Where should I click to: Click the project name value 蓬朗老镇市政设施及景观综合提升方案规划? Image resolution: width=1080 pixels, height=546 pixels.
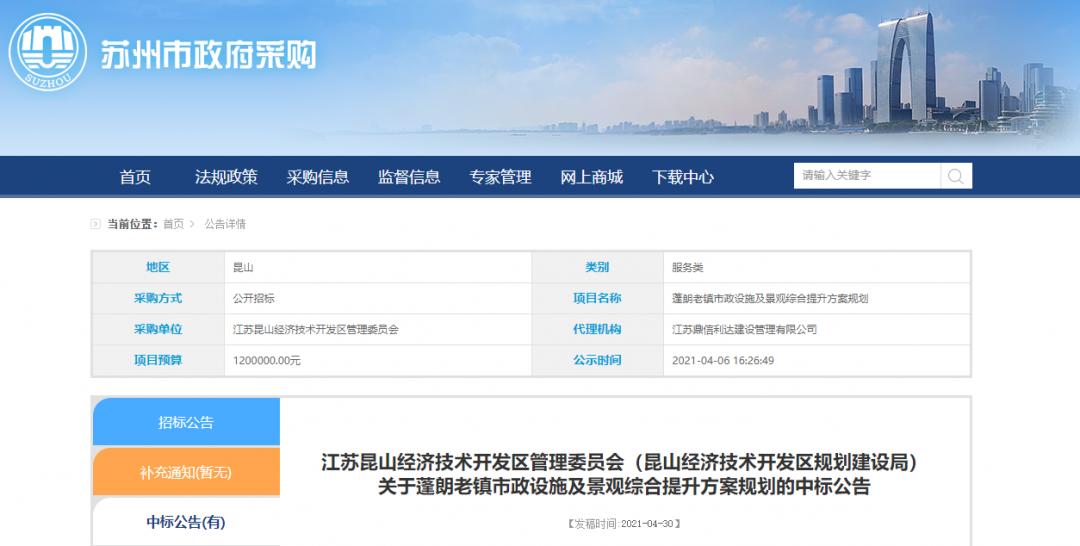pos(770,298)
